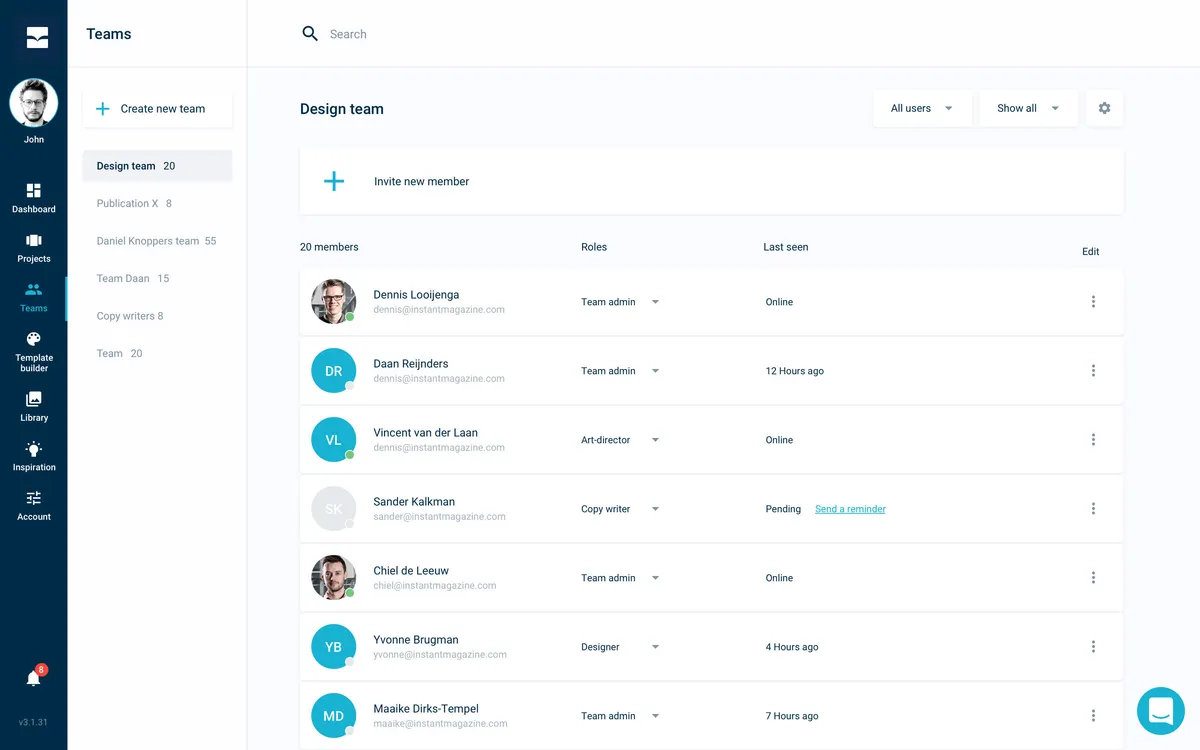Change Vincent van der Laan's Art-director role

click(620, 440)
